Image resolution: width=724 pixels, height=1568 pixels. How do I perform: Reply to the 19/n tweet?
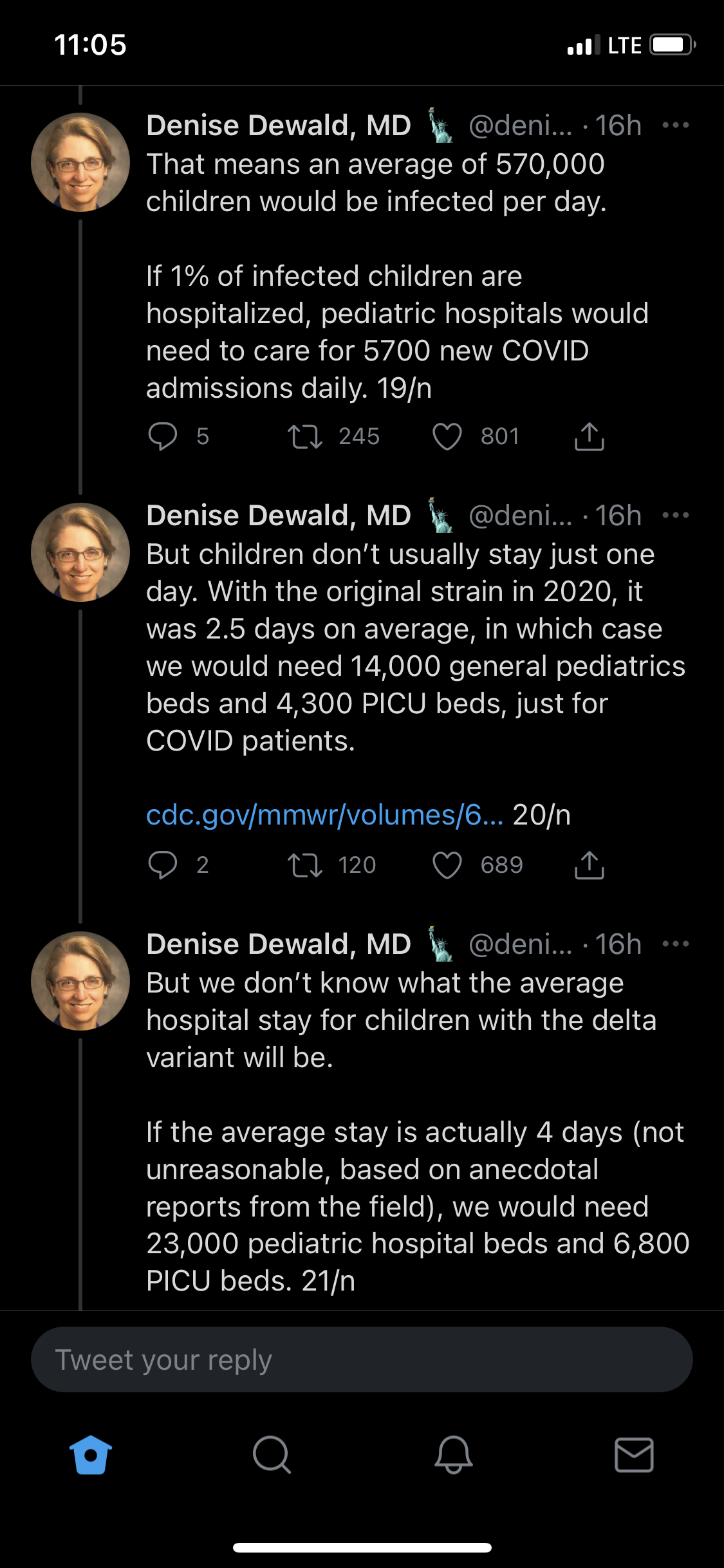pyautogui.click(x=163, y=436)
